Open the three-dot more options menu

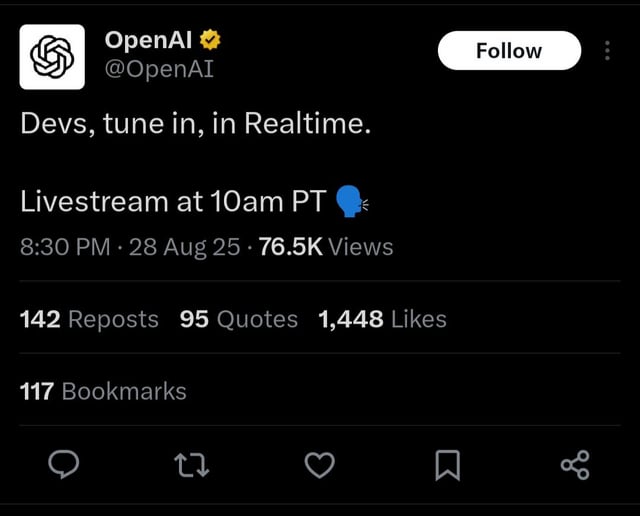click(607, 51)
